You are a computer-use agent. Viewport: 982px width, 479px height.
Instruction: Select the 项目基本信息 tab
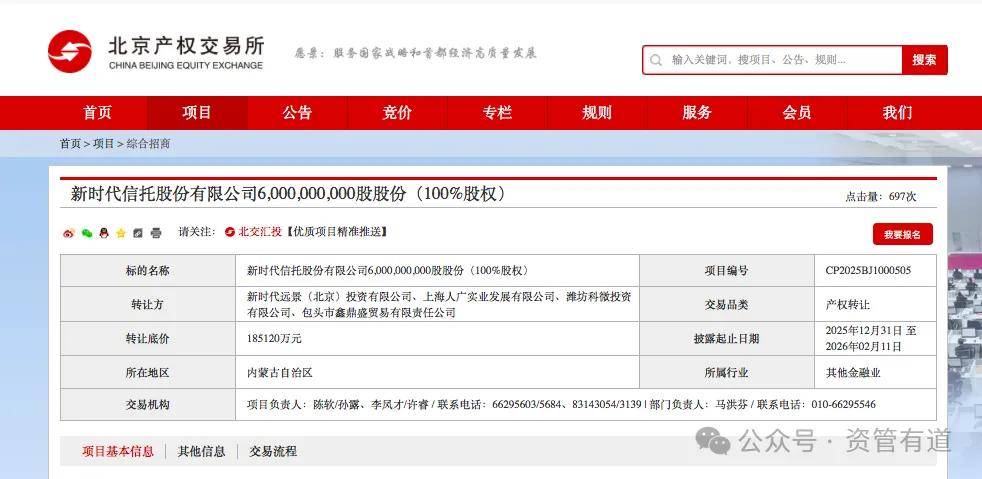[118, 451]
